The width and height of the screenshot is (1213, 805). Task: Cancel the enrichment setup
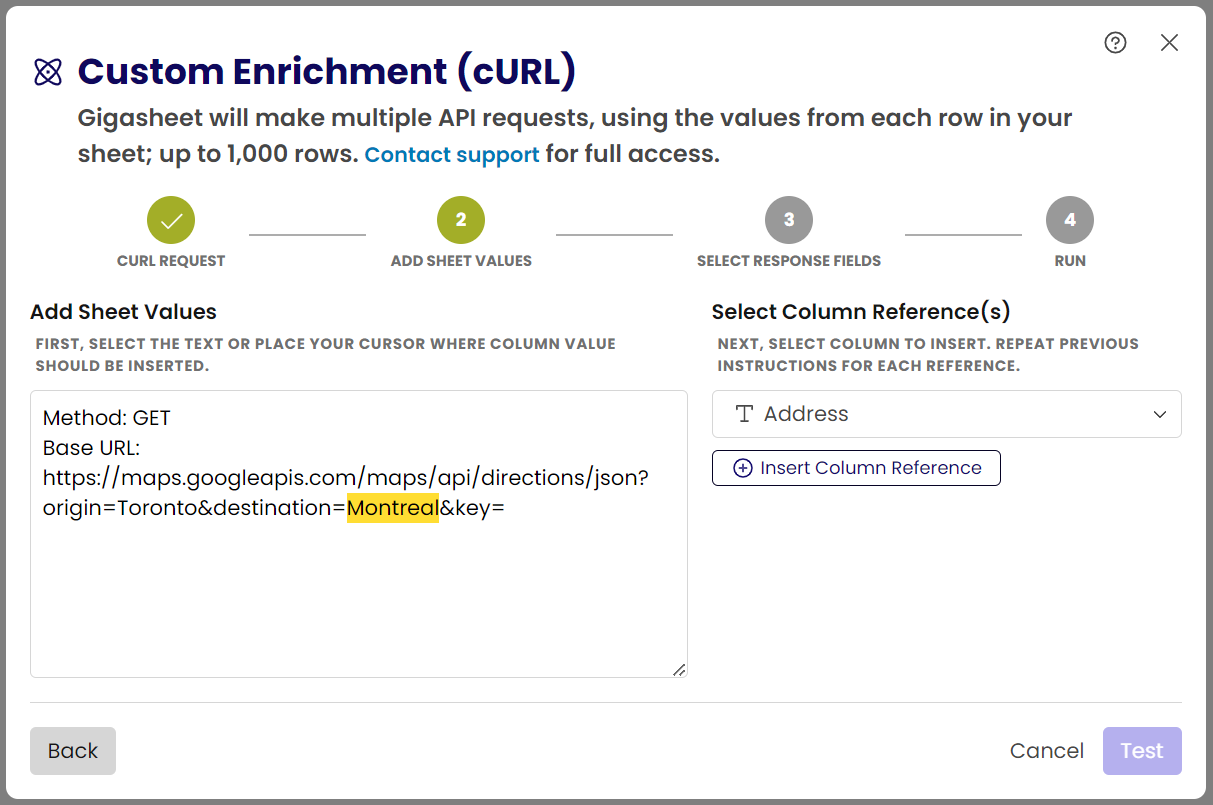tap(1047, 751)
